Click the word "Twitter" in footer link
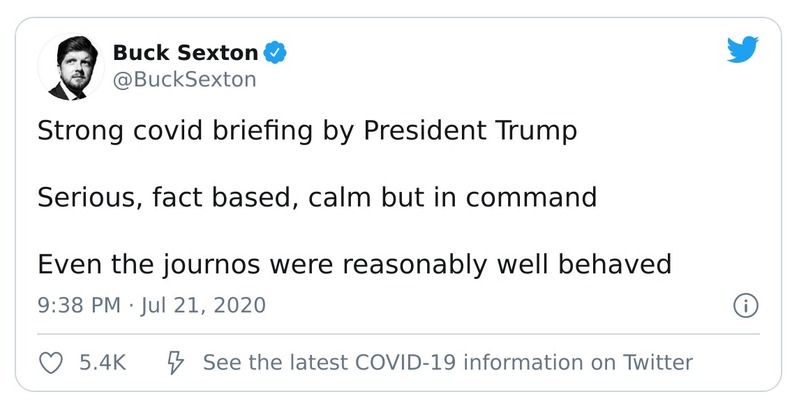This screenshot has height=408, width=799. click(x=657, y=361)
